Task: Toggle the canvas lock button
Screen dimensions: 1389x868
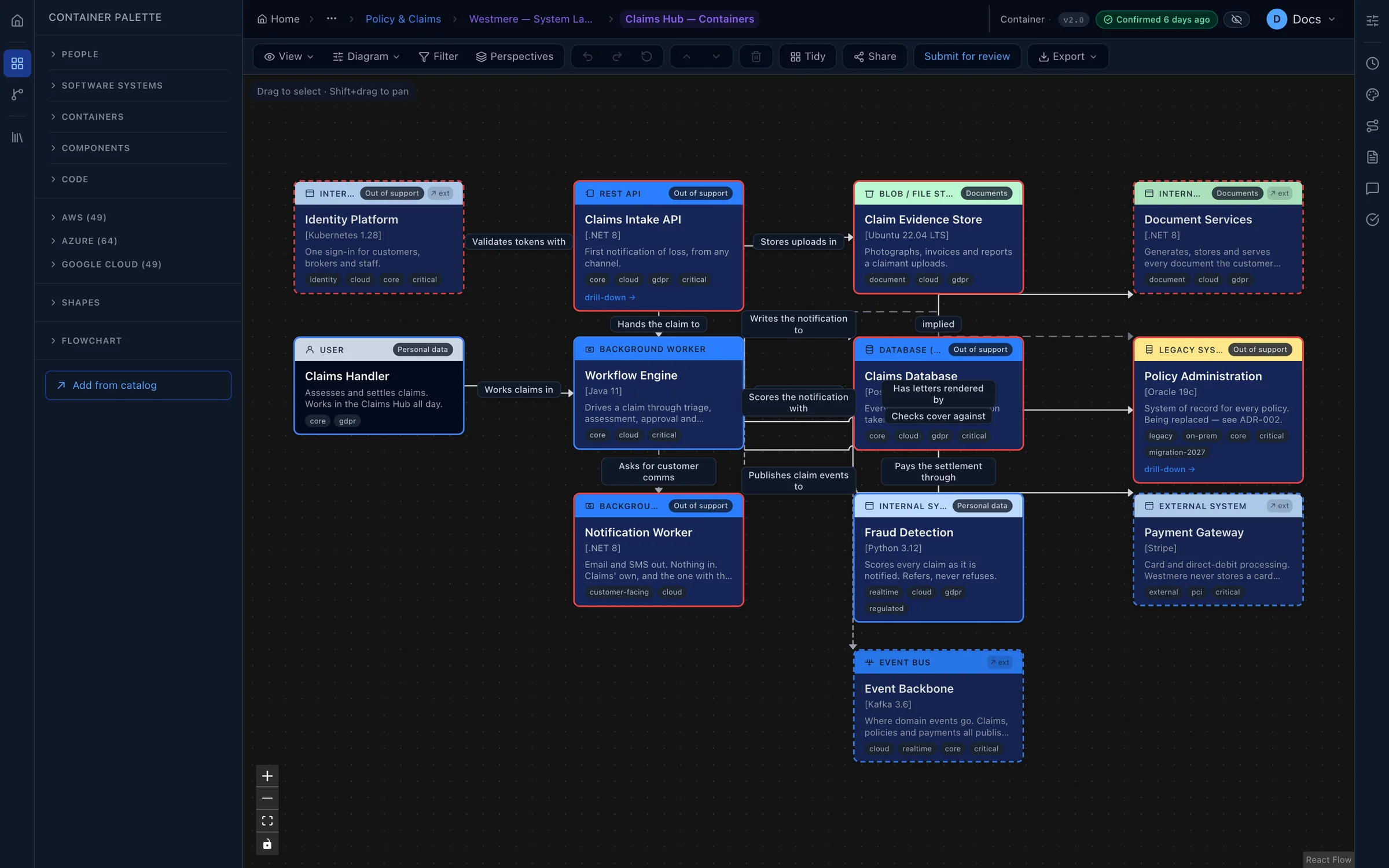Action: [x=267, y=844]
